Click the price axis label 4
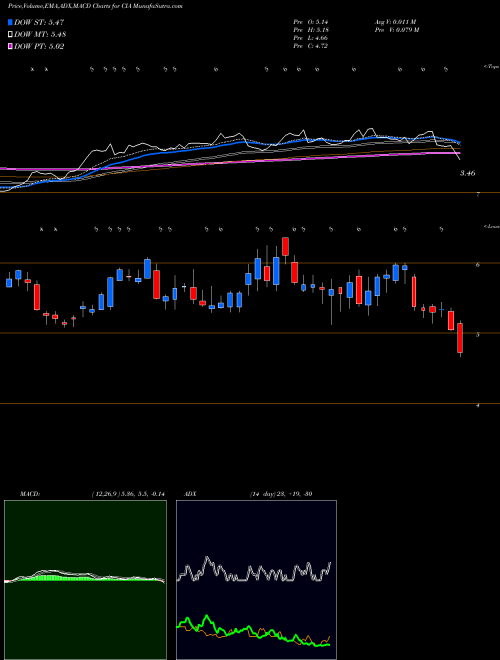 (478, 405)
